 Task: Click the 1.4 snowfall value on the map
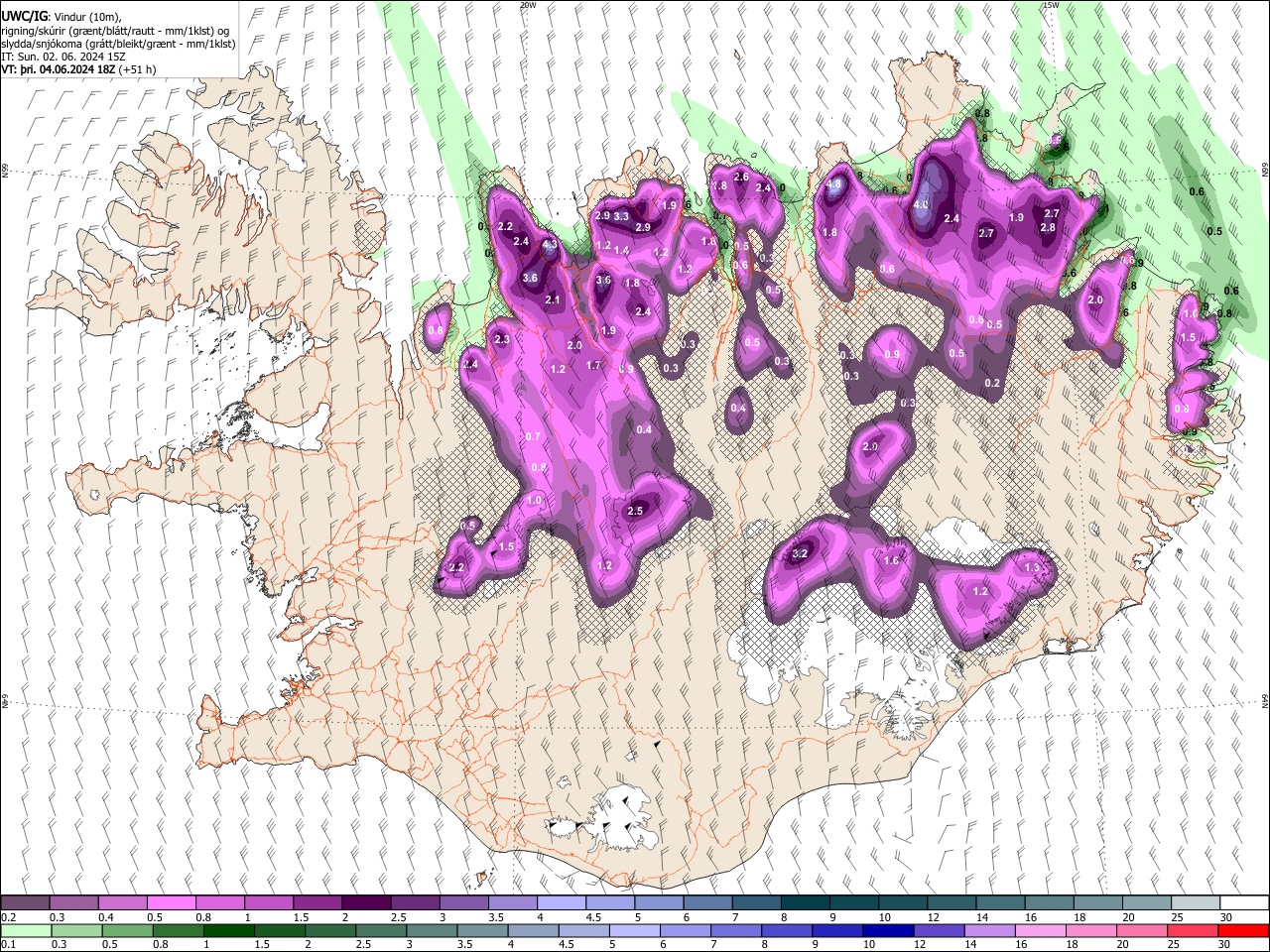[x=621, y=251]
